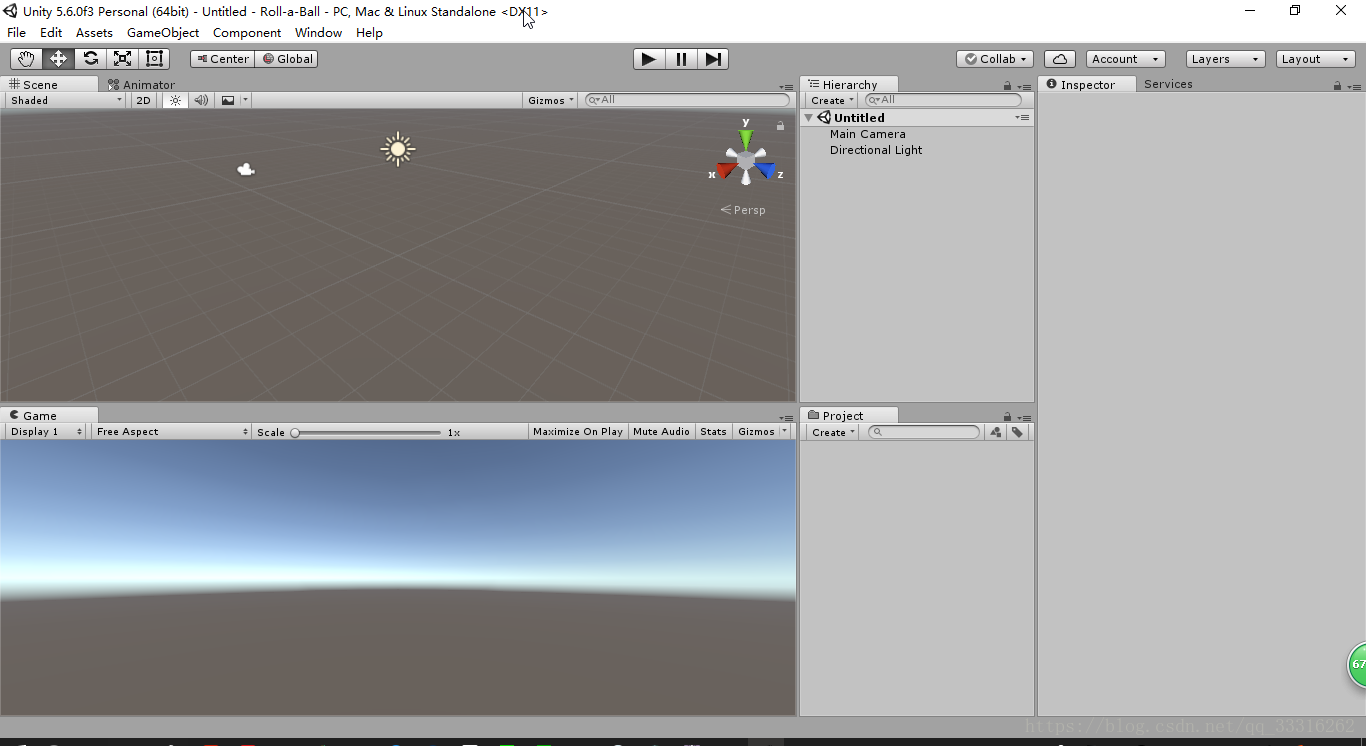1366x746 pixels.
Task: Open the Game view Gizmos dropdown
Action: coord(762,432)
